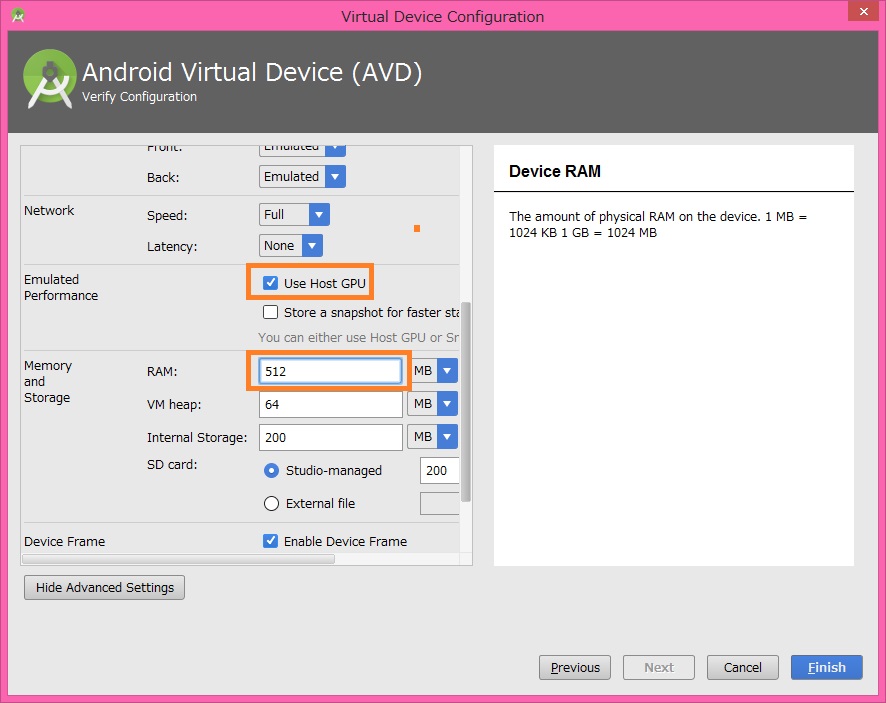Screen dimensions: 886x703
Task: Go back with the Previous button
Action: click(x=575, y=667)
